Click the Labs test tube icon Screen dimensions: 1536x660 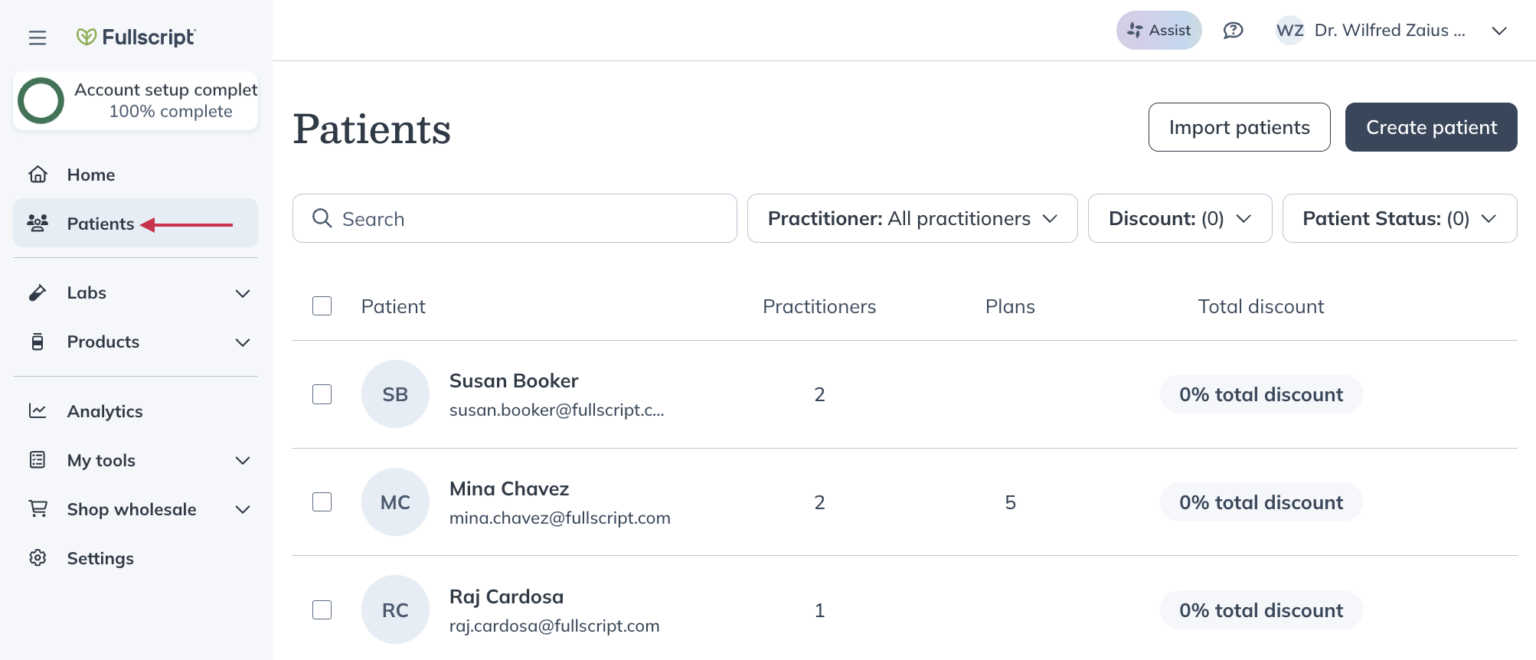(x=38, y=293)
